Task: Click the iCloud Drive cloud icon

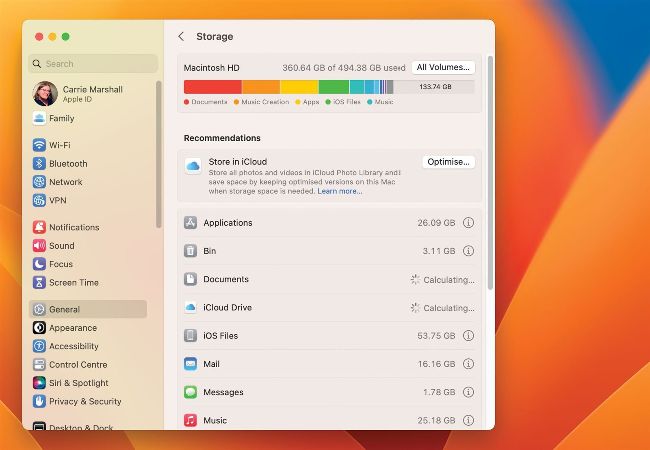Action: click(190, 307)
